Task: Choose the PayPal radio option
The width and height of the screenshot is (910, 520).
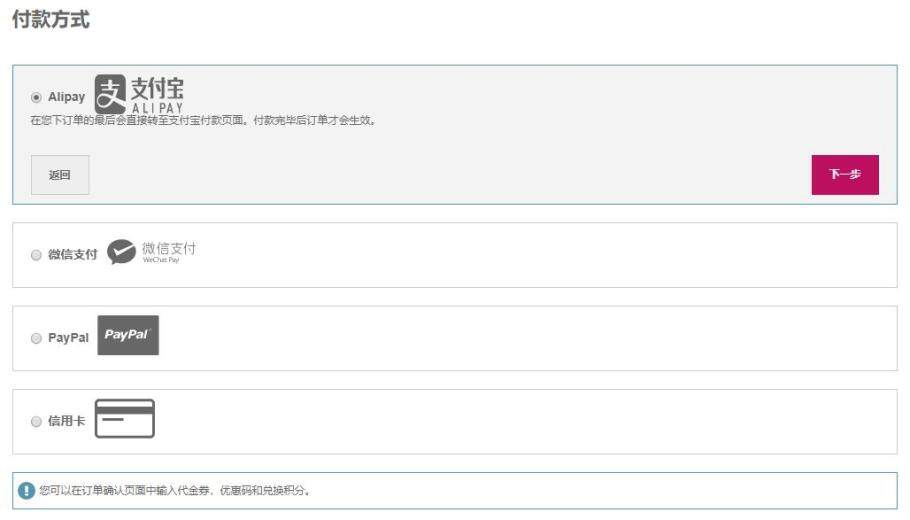Action: (36, 338)
